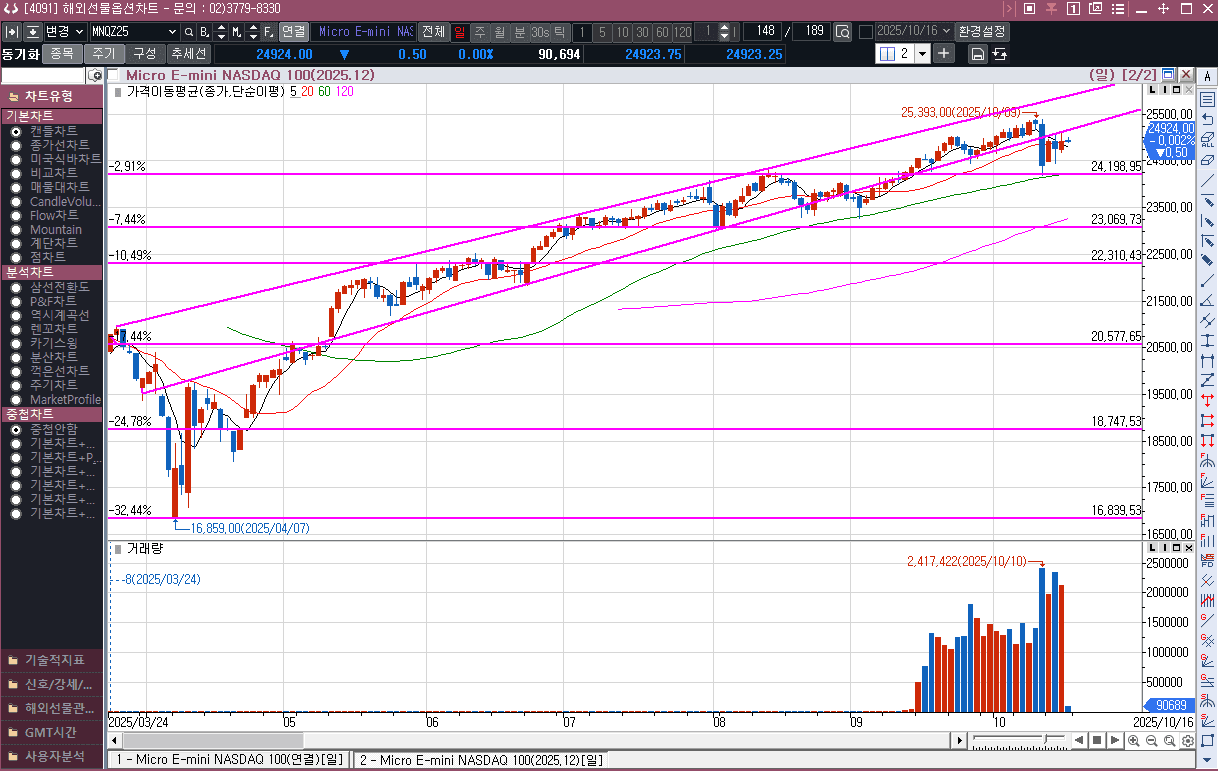The image size is (1218, 771).
Task: Open the 추세선 tab
Action: (188, 54)
